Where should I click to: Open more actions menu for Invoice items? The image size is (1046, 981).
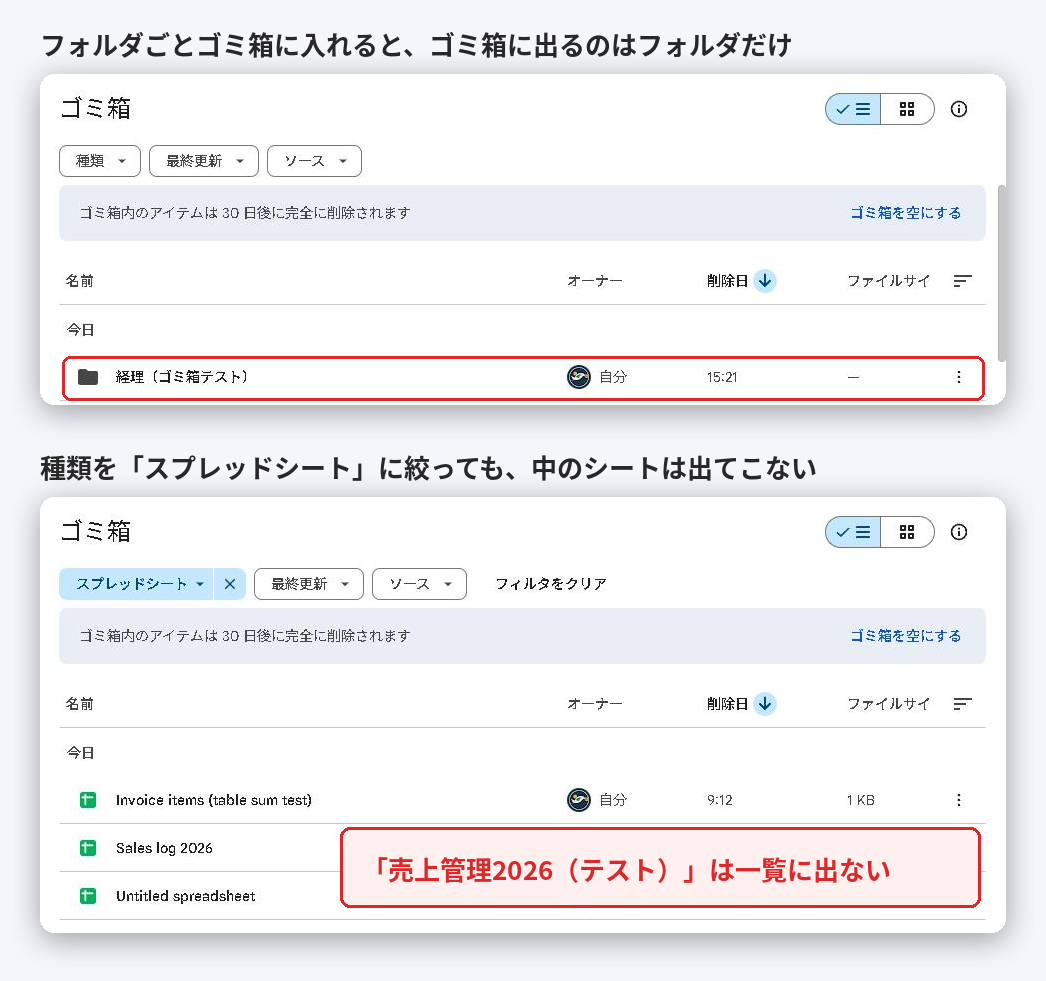click(x=959, y=800)
